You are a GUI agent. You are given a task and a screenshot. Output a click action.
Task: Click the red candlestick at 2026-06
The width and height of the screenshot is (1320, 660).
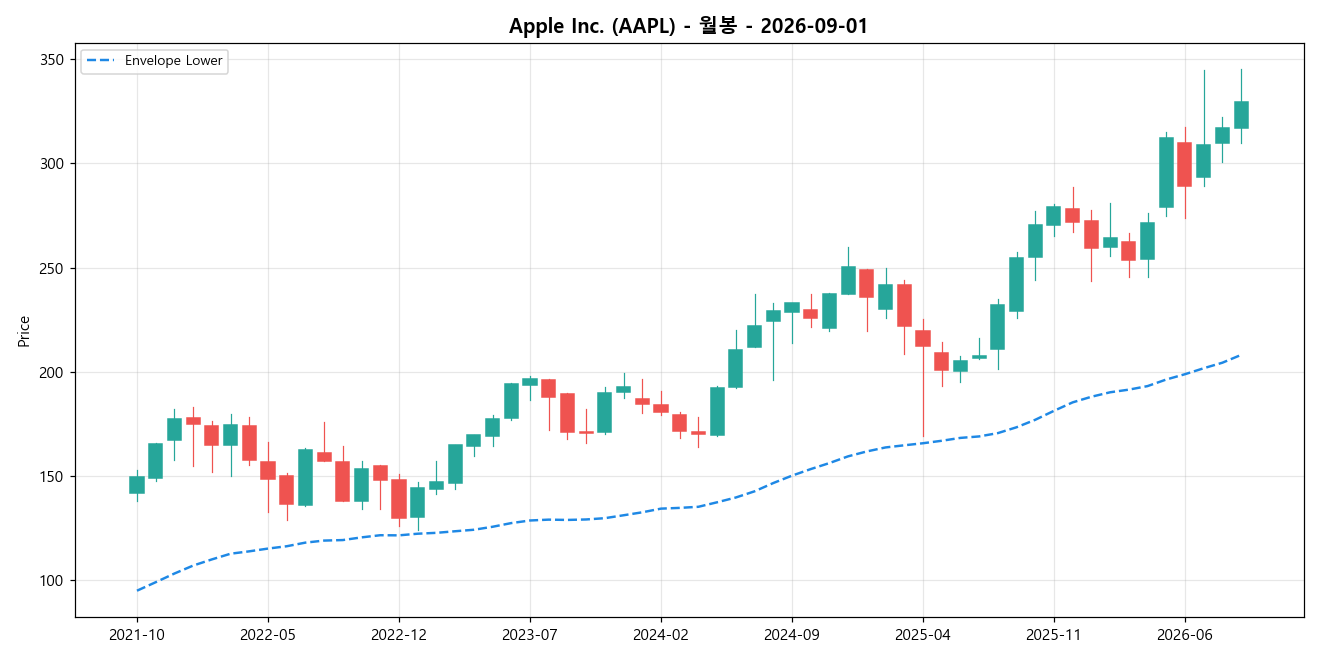[x=1185, y=164]
